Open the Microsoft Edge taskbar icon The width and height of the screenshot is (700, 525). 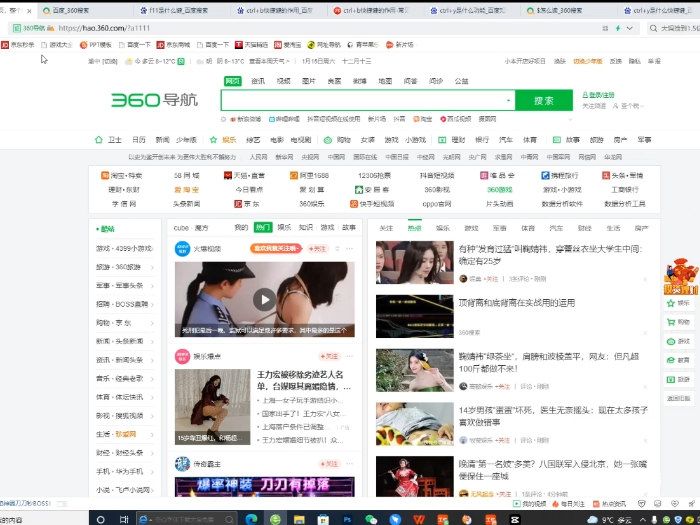(252, 519)
